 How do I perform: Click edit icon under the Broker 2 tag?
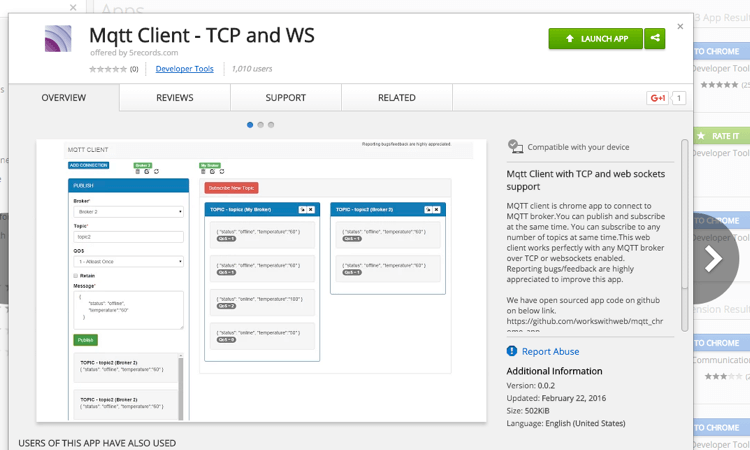[147, 171]
